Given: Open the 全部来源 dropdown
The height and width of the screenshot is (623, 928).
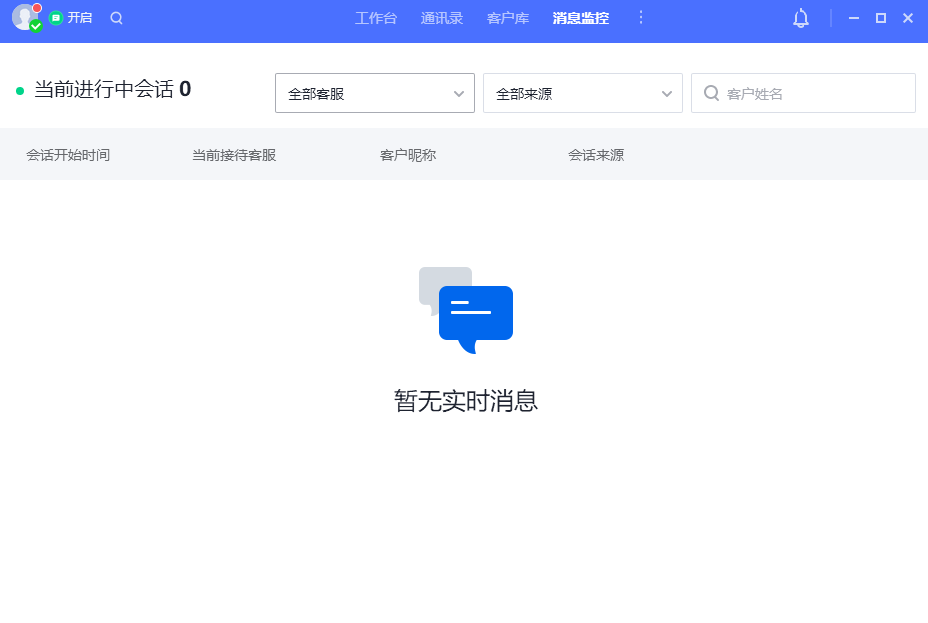Looking at the screenshot, I should [582, 93].
